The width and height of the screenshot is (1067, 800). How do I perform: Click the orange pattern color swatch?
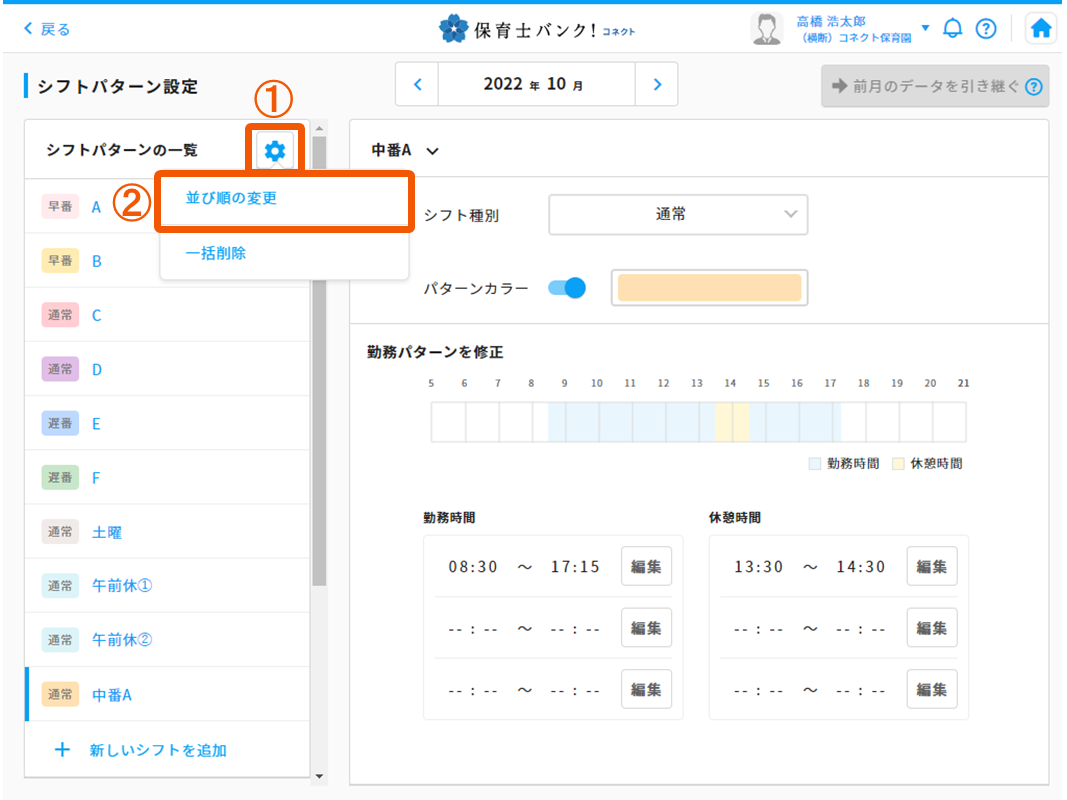click(x=709, y=288)
